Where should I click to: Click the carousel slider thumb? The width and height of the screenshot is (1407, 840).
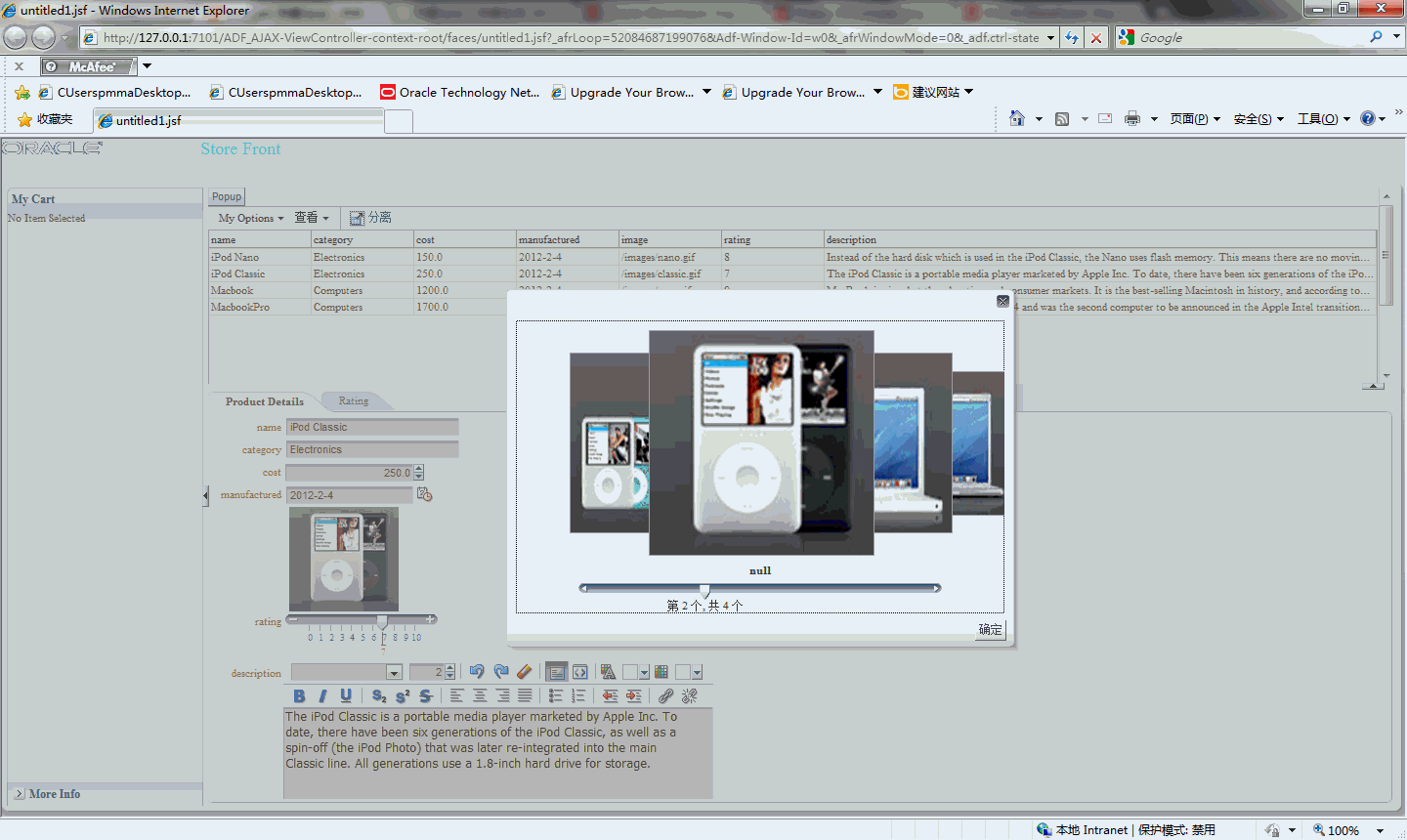pos(704,591)
